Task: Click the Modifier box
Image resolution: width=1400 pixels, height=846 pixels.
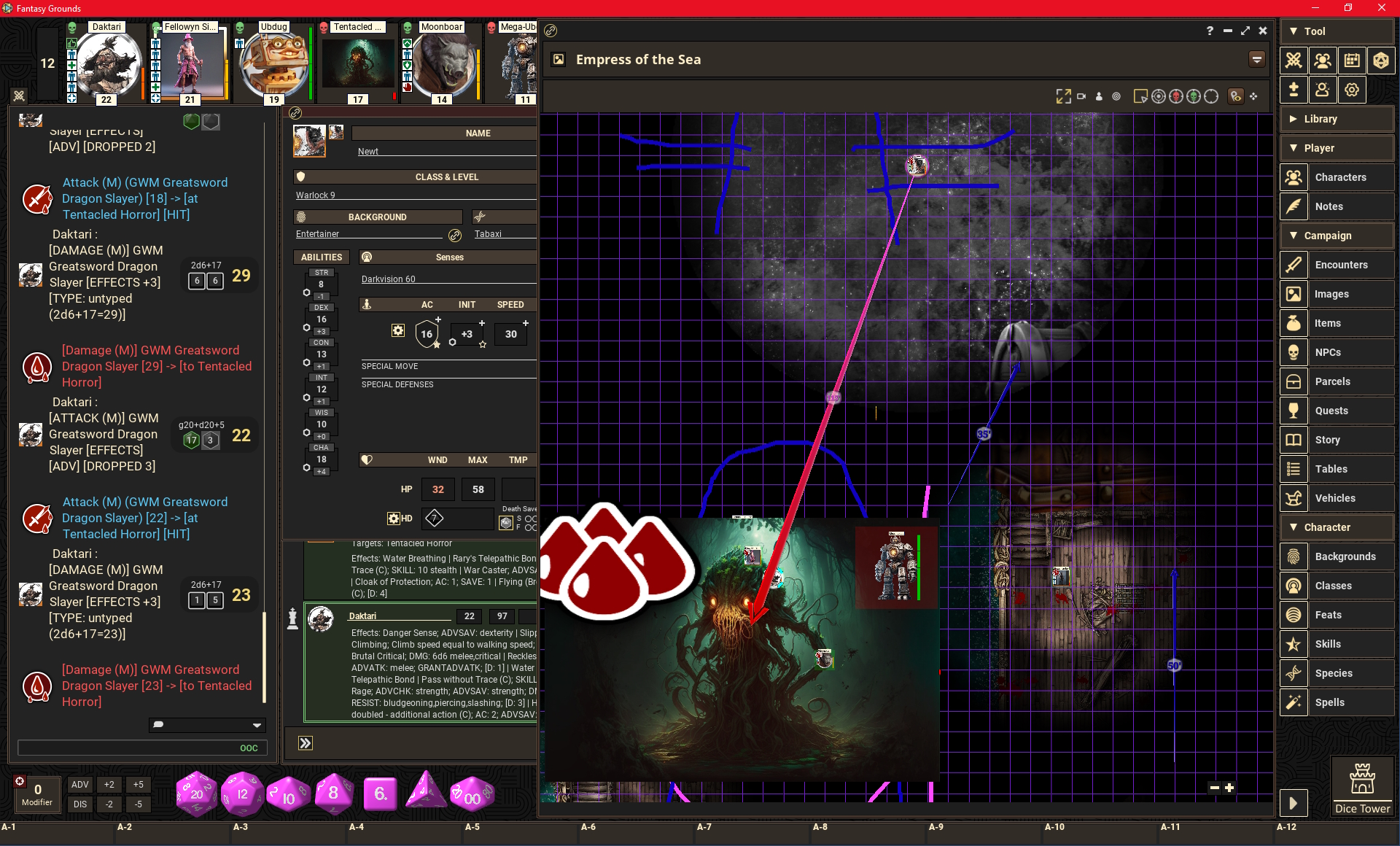Action: (x=37, y=794)
